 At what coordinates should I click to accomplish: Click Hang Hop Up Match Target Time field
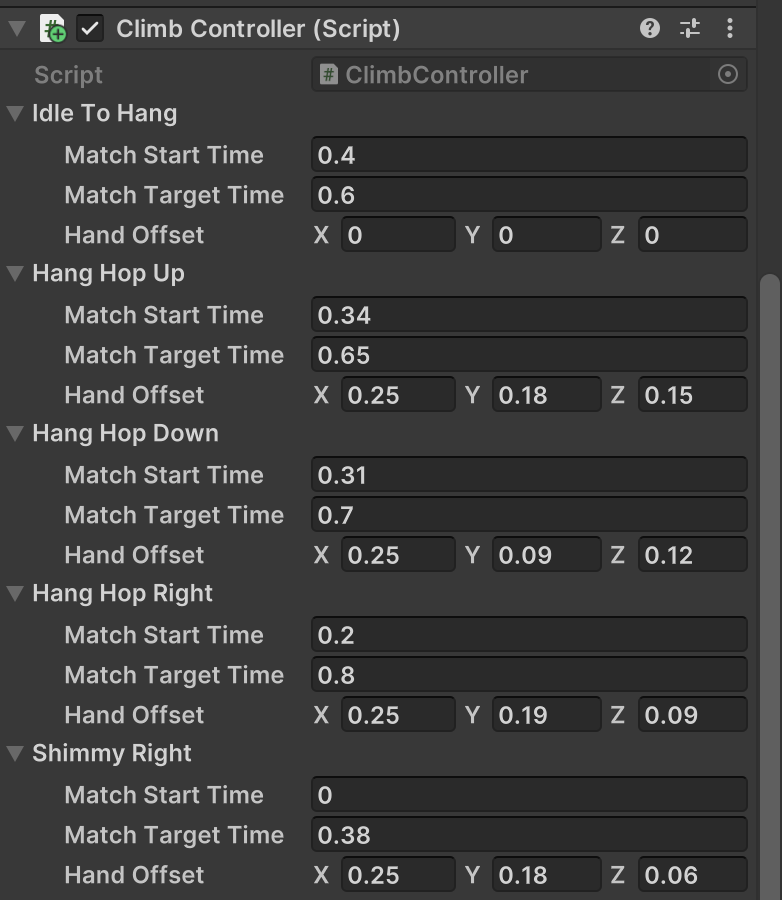coord(529,355)
